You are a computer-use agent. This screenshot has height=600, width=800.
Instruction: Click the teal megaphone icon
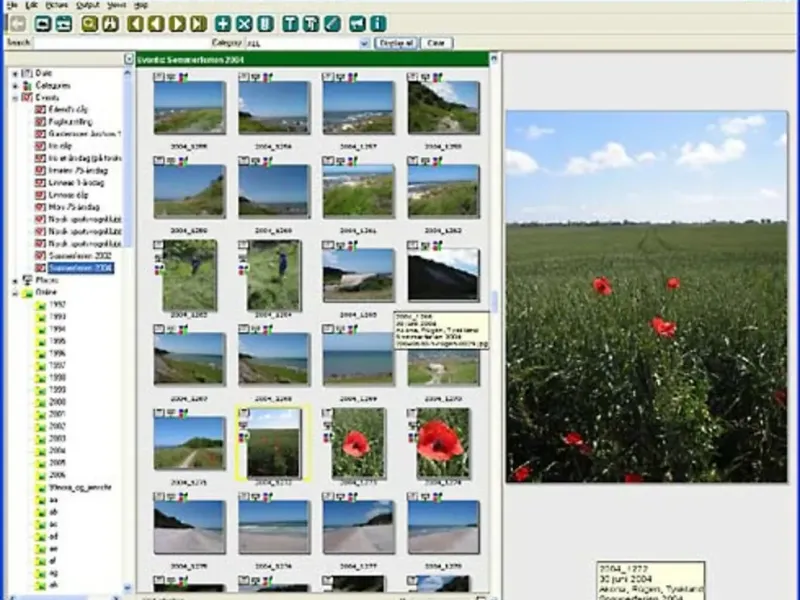click(357, 23)
